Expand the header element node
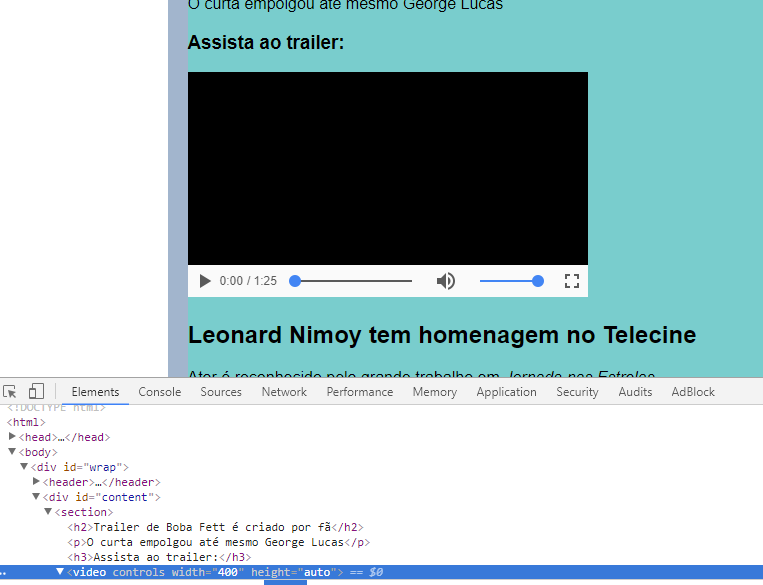The height and width of the screenshot is (585, 763). tap(36, 481)
